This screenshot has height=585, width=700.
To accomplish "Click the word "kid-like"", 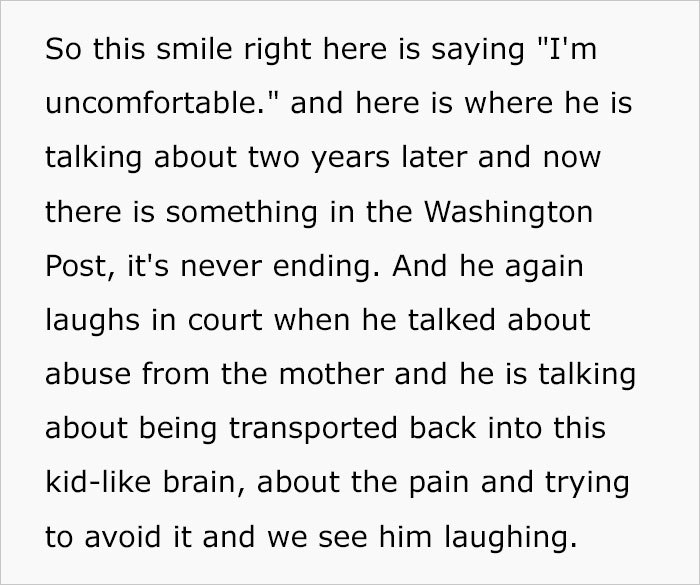I will point(93,482).
